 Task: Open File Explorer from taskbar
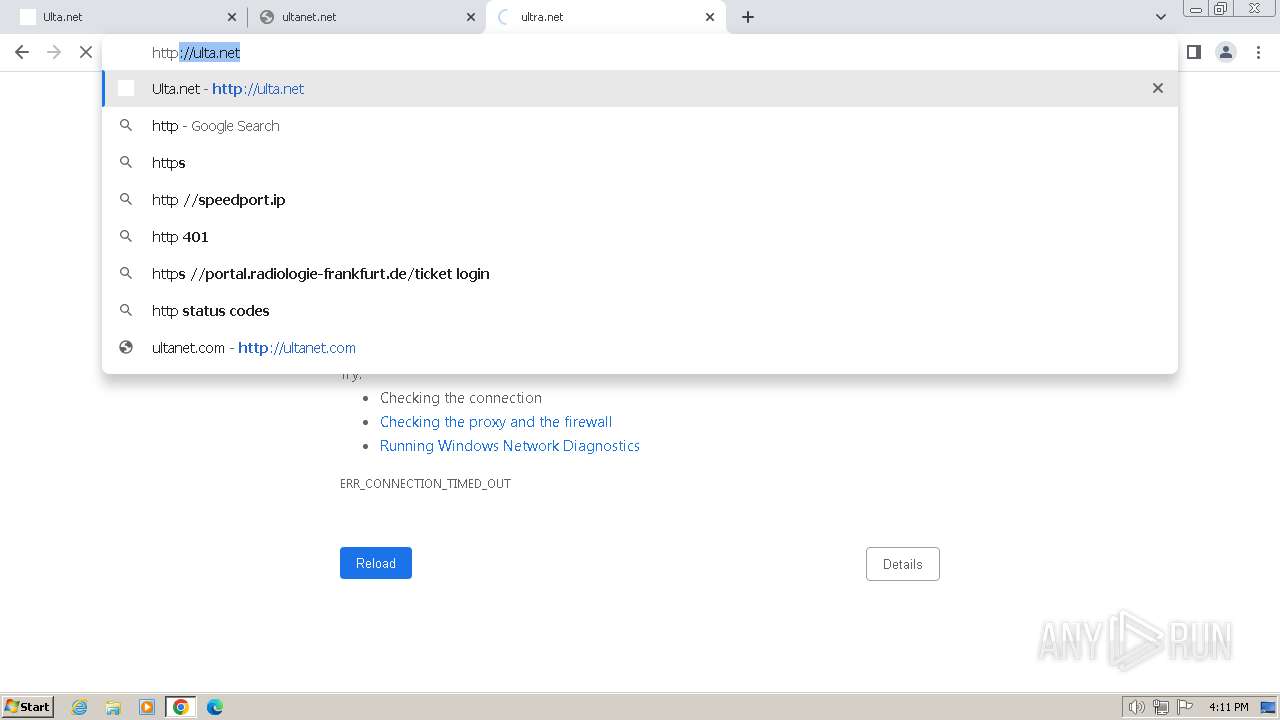(113, 707)
